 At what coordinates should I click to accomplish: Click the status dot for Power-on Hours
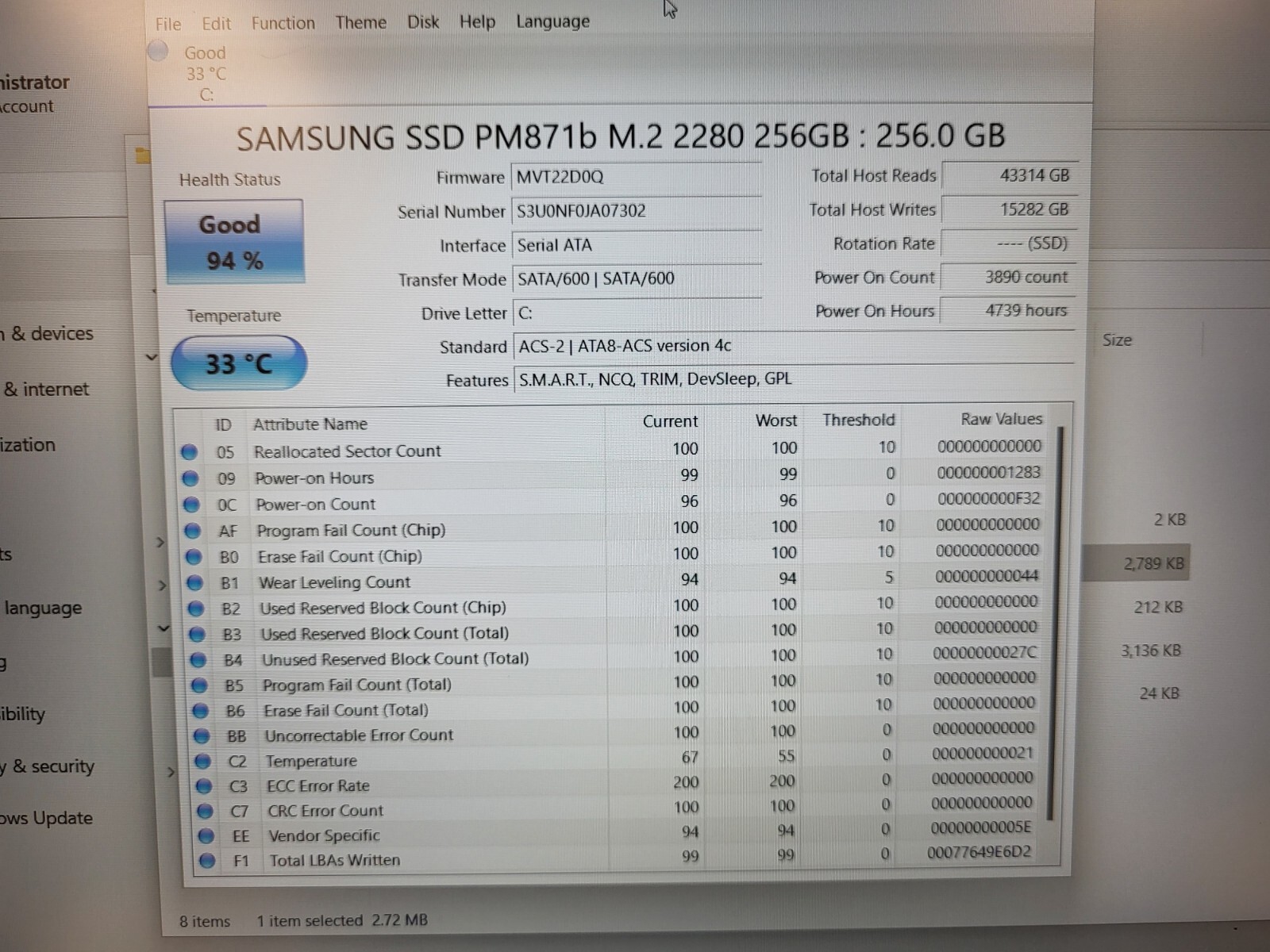tap(190, 478)
